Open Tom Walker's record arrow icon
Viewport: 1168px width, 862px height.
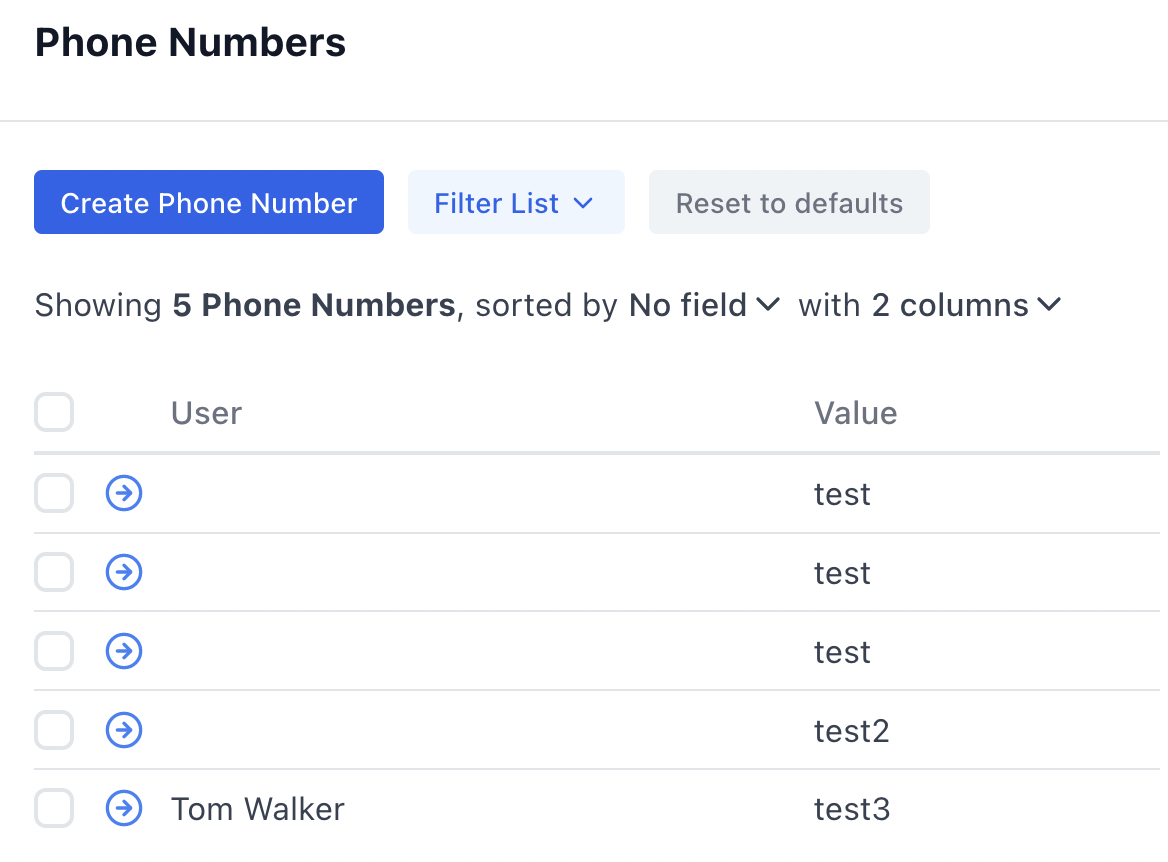(124, 808)
